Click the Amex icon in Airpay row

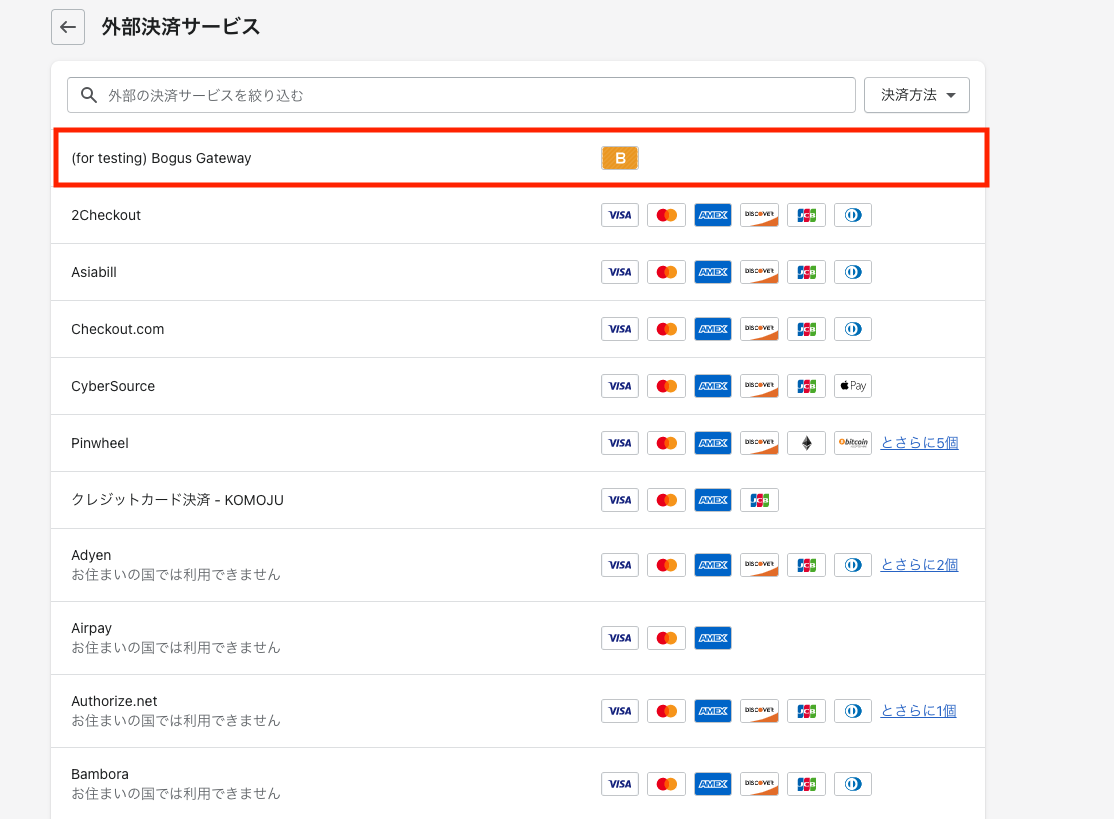[x=713, y=638]
